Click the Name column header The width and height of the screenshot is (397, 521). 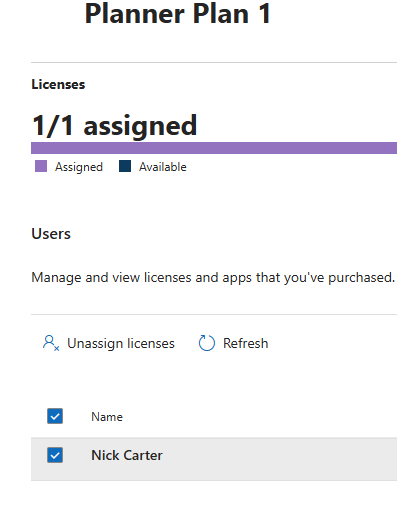[x=107, y=417]
